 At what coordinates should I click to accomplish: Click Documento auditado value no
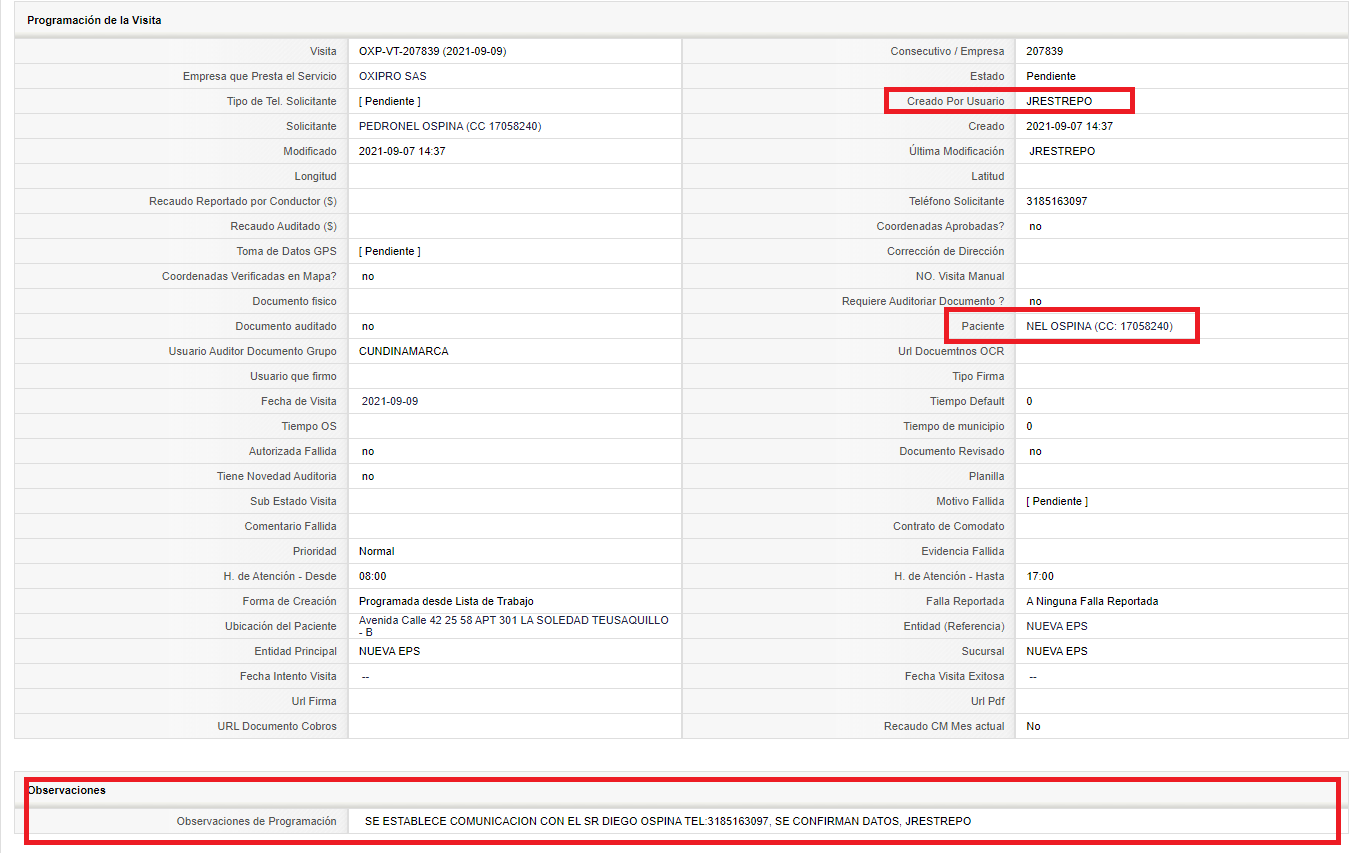(x=368, y=326)
